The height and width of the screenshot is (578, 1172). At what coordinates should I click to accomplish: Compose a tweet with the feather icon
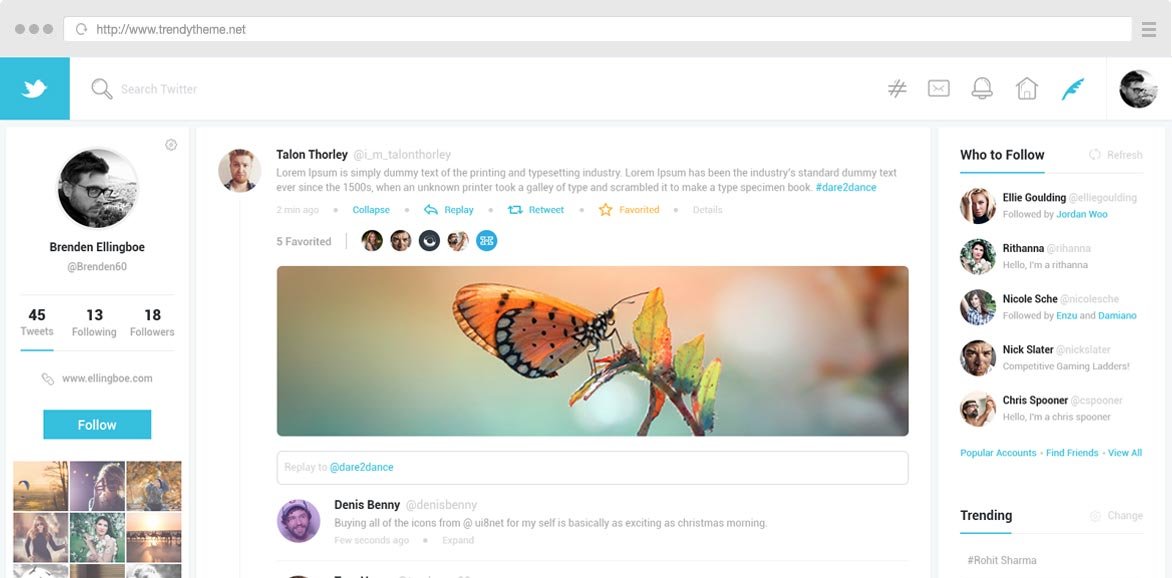click(1073, 89)
